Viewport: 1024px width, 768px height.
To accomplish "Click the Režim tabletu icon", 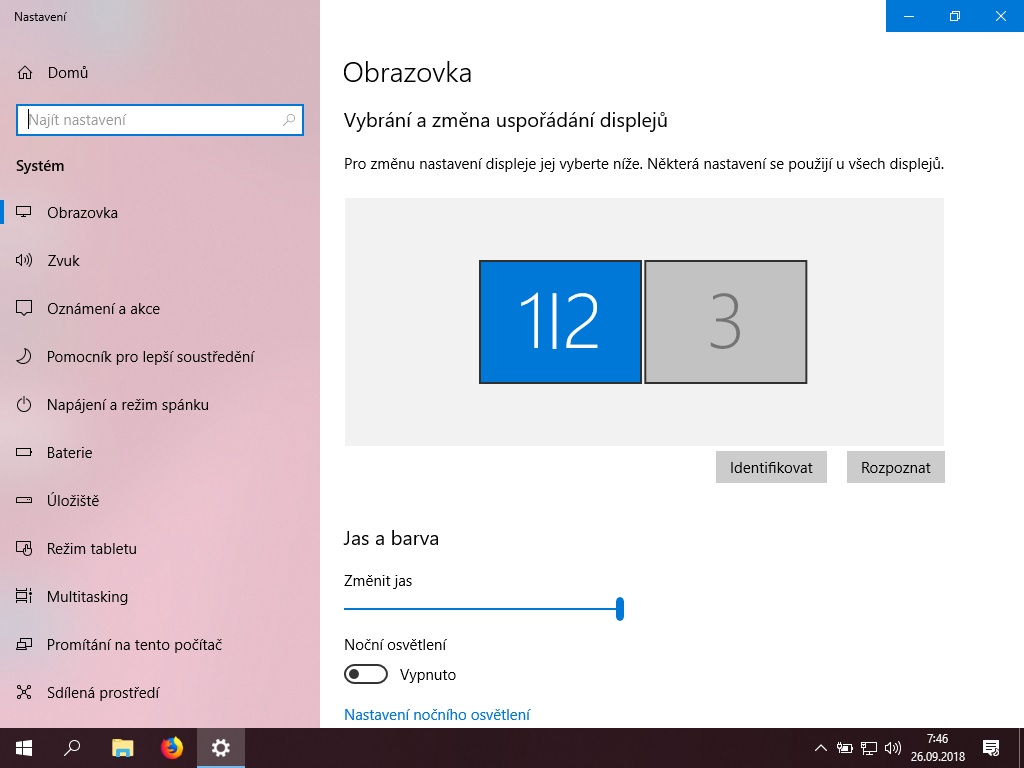I will tap(25, 549).
